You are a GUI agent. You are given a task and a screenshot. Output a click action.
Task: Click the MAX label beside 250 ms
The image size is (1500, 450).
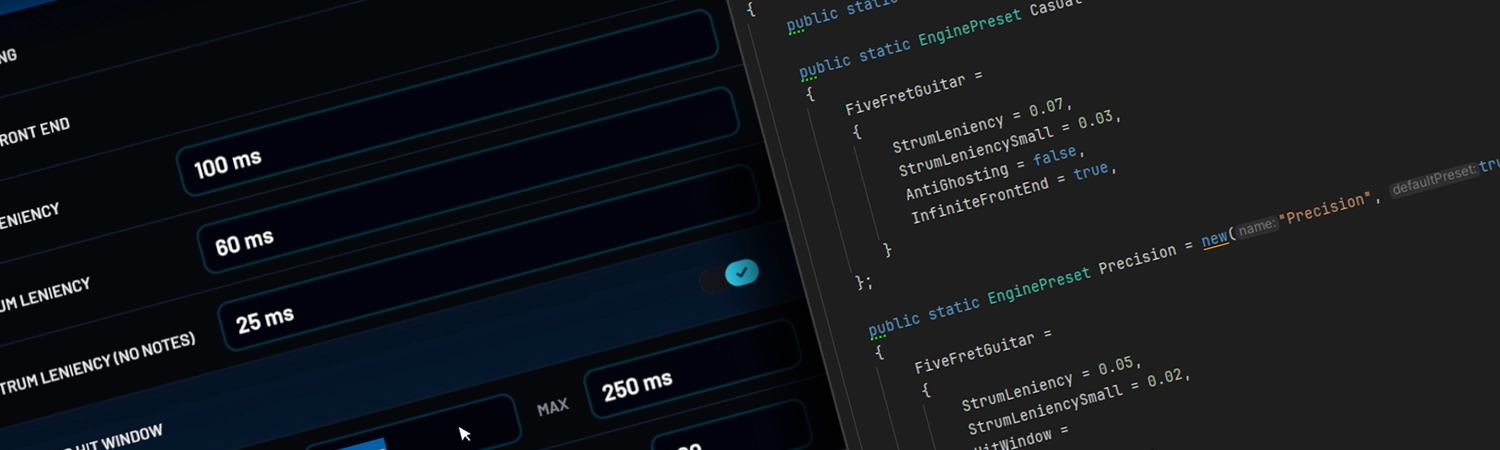tap(552, 407)
